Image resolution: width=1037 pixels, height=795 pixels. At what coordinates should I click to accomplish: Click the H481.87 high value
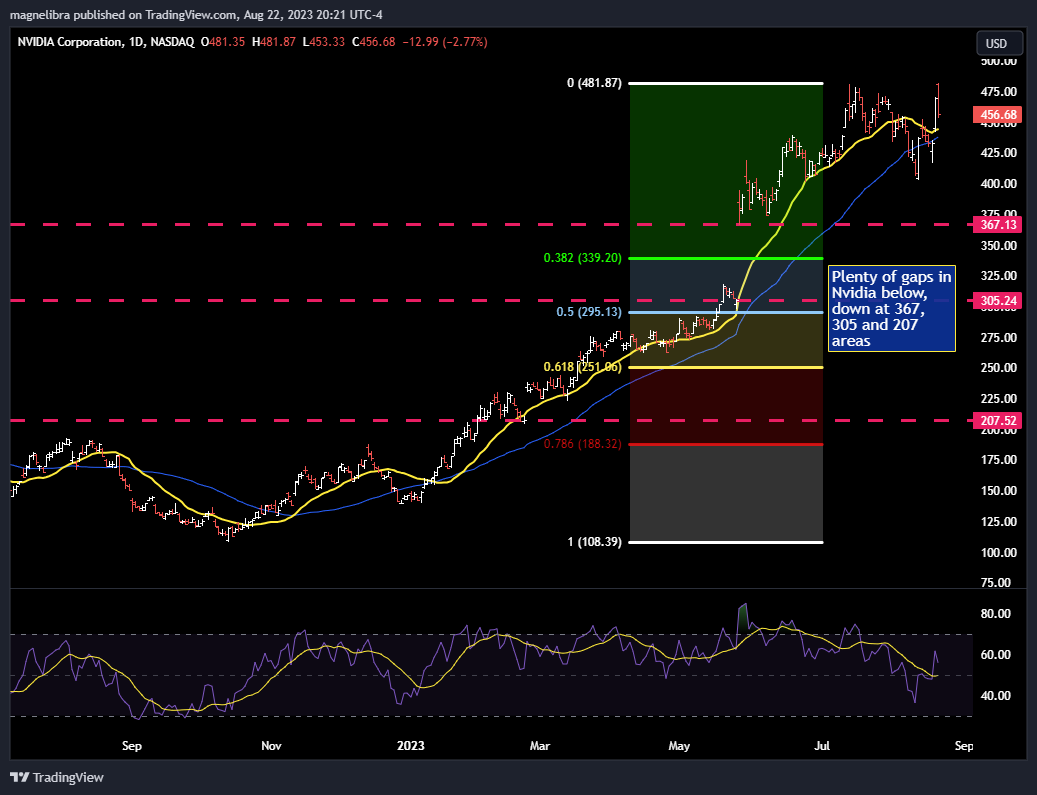273,42
